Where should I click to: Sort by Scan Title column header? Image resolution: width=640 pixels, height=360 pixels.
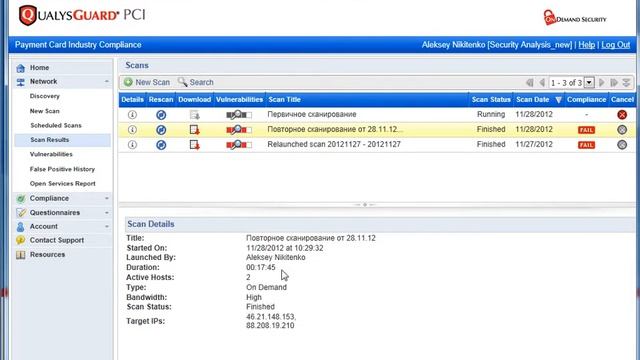pos(284,100)
